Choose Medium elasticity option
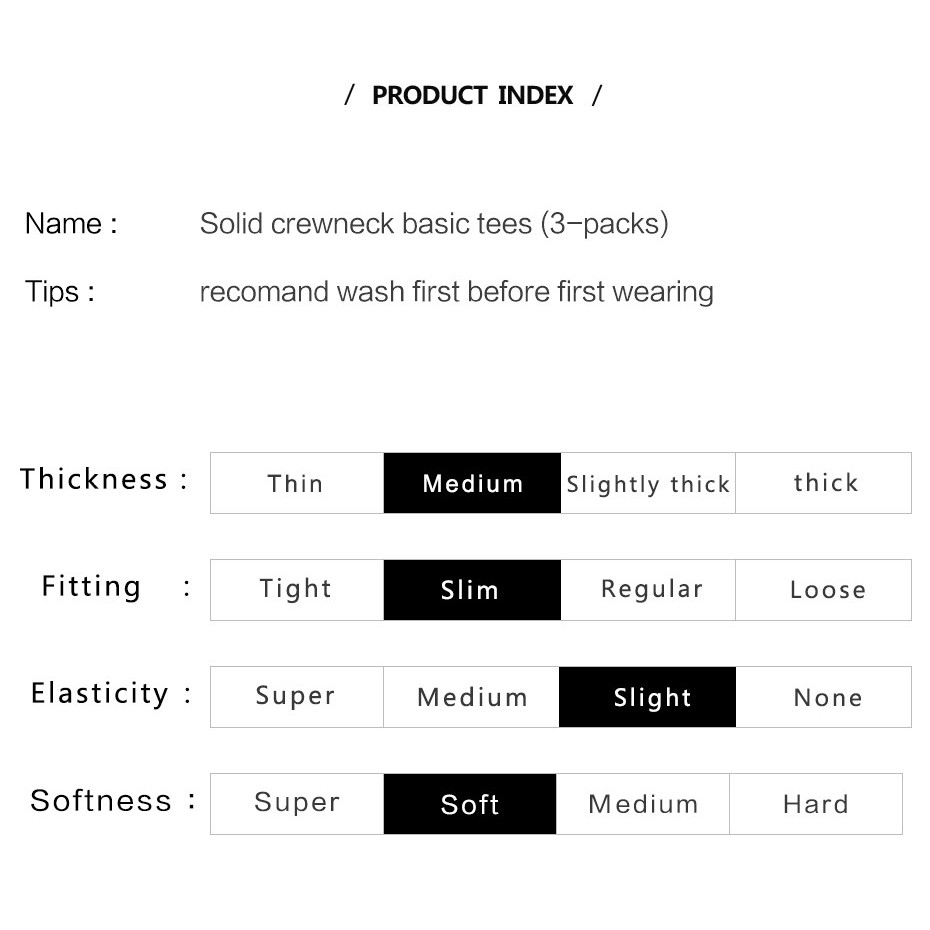930x930 pixels. coord(472,697)
